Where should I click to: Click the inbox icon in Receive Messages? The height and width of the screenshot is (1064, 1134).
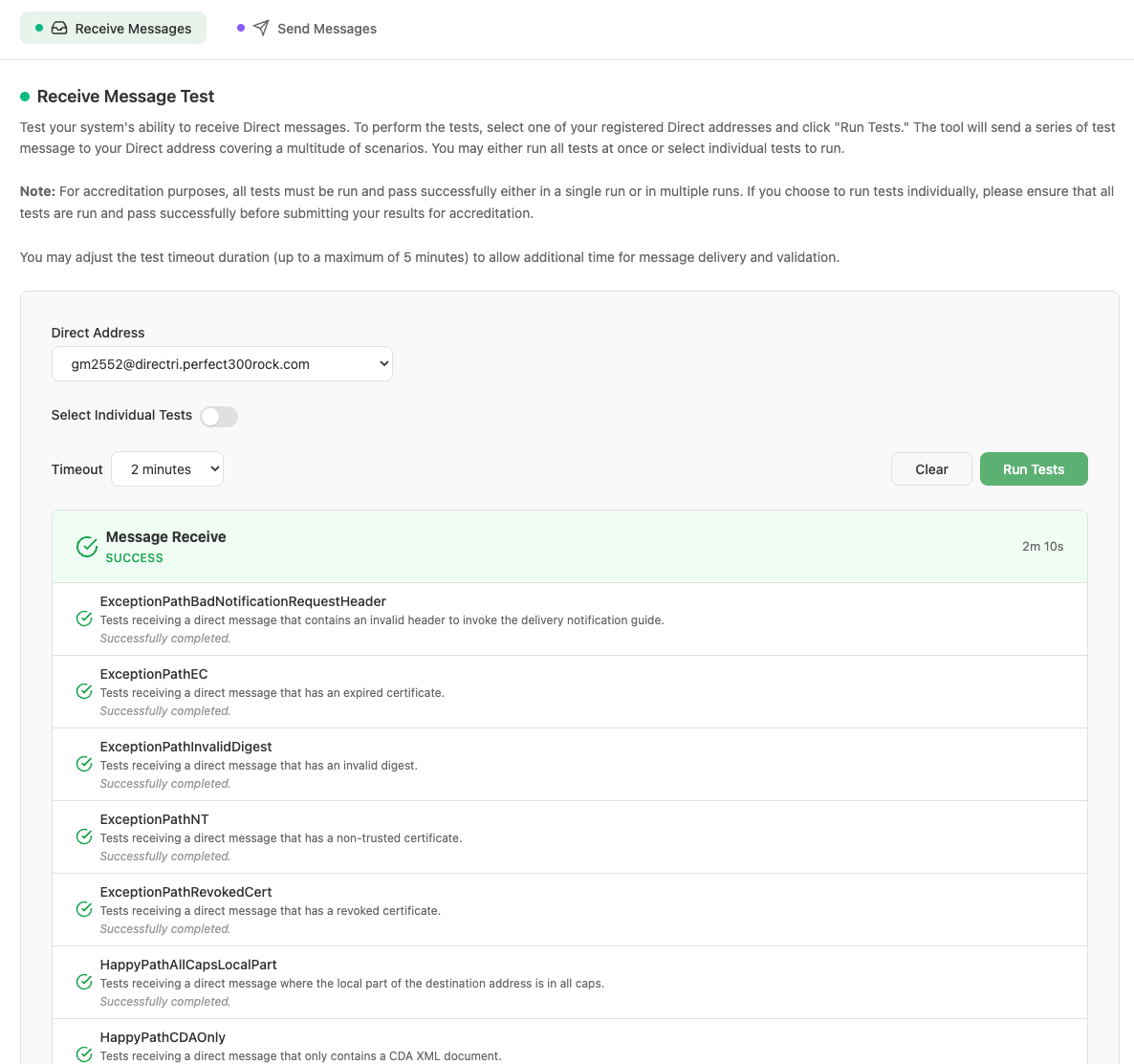click(x=59, y=29)
